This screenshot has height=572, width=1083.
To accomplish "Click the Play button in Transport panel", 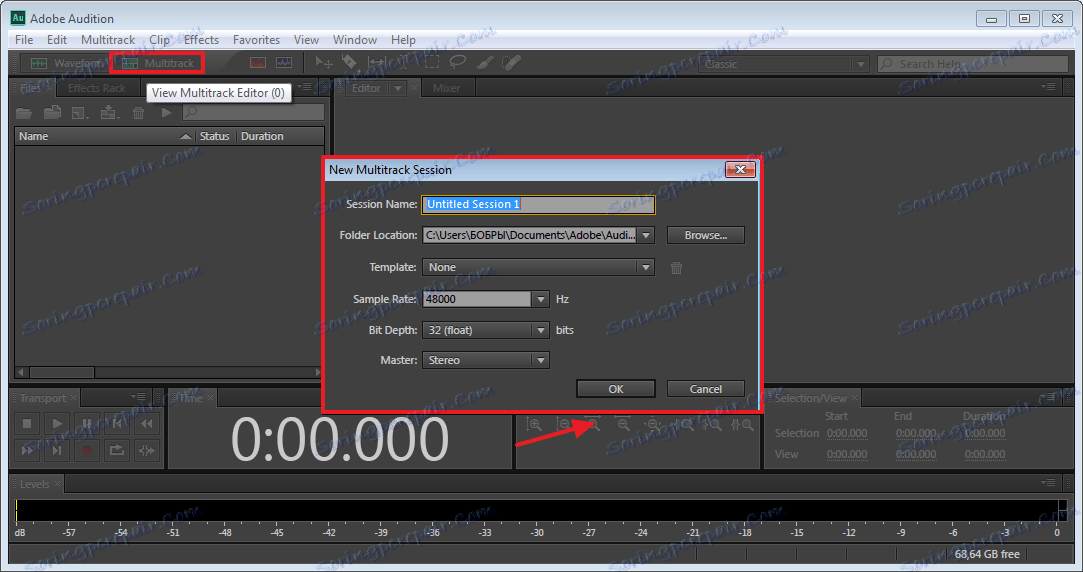I will point(57,423).
